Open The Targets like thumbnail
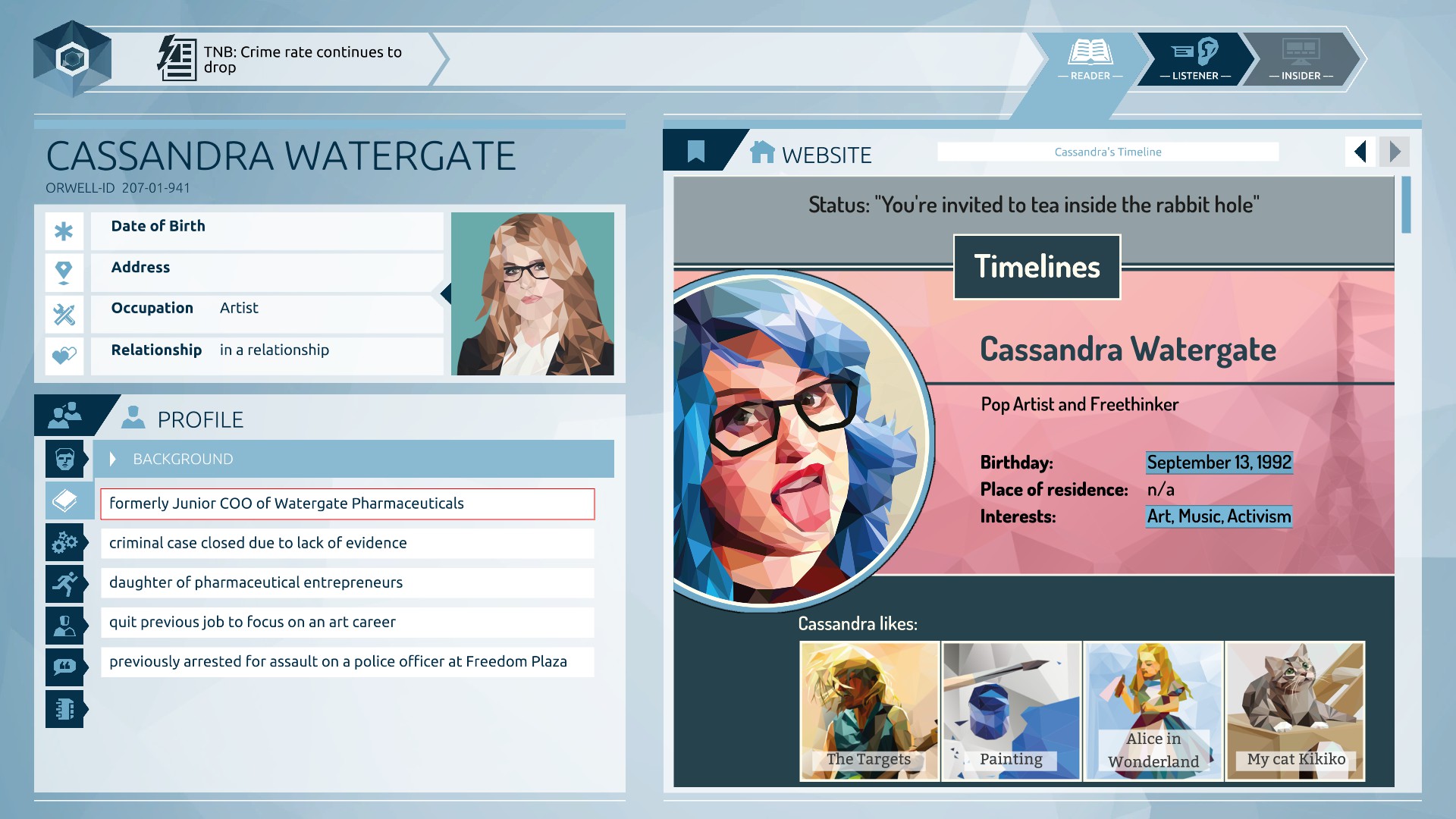 (869, 711)
